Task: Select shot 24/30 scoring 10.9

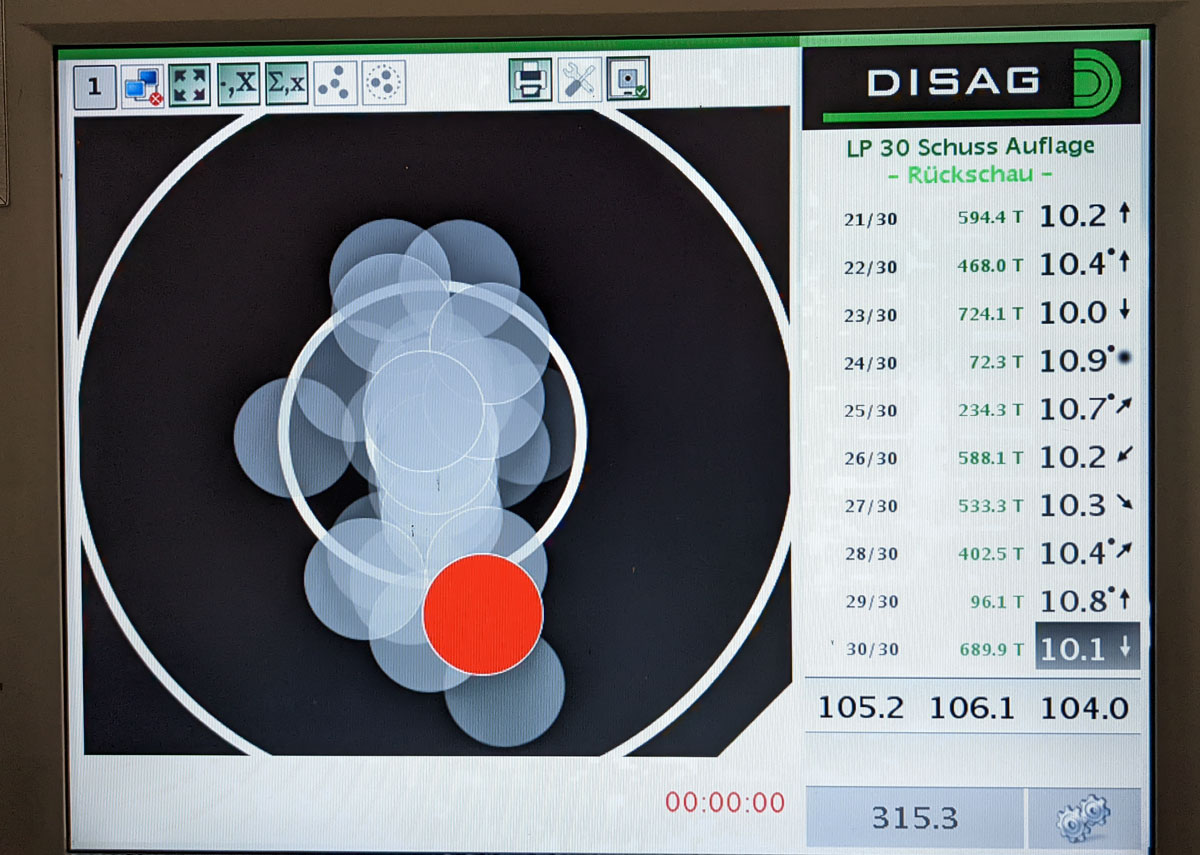Action: [977, 361]
